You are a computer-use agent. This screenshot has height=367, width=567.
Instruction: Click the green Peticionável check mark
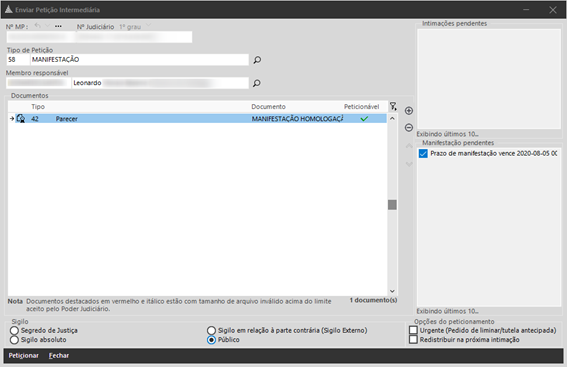click(x=364, y=119)
